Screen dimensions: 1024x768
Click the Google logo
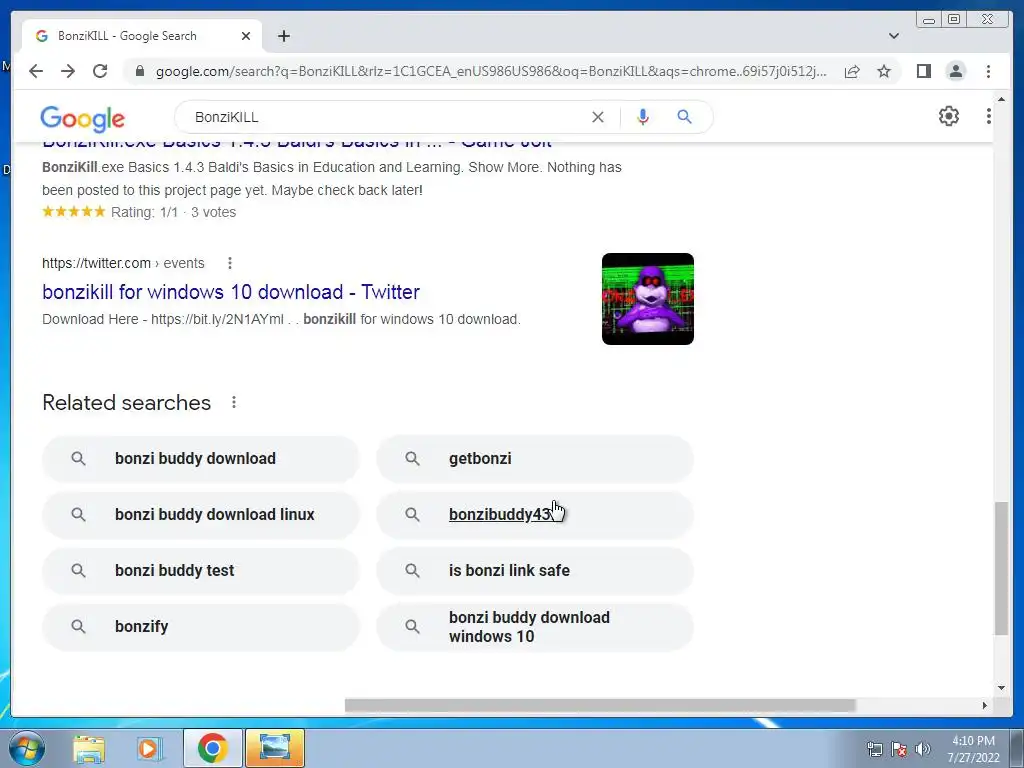(x=82, y=118)
